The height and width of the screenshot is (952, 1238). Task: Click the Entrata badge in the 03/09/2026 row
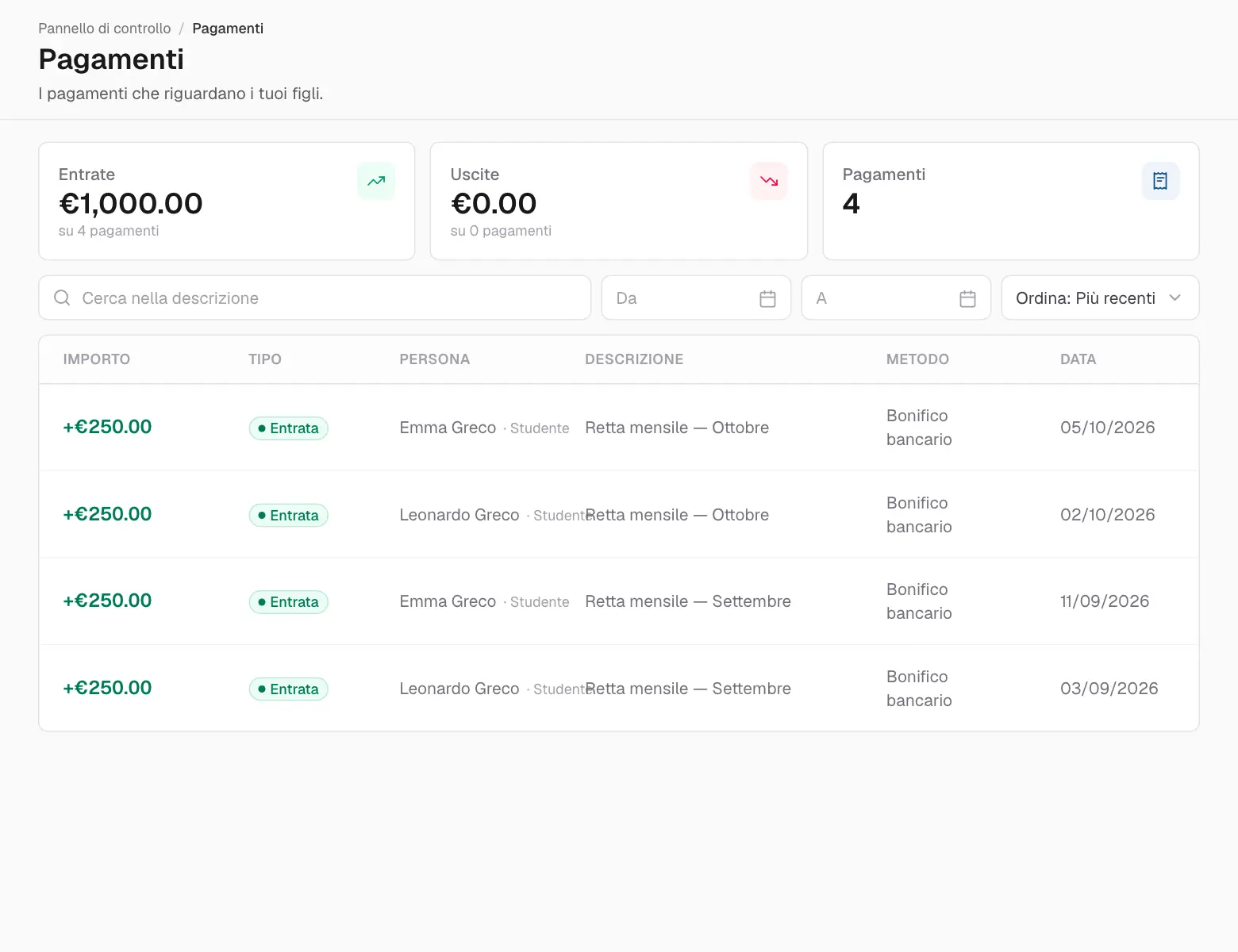pyautogui.click(x=288, y=689)
